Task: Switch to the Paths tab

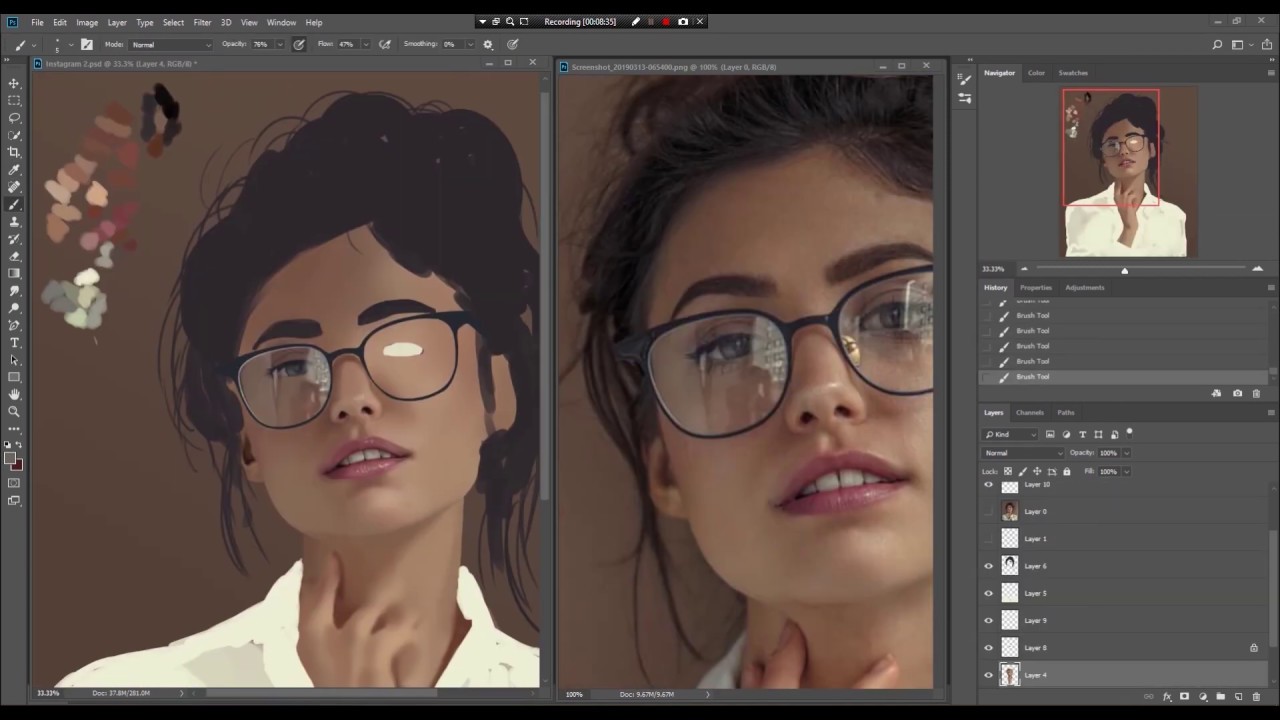Action: [1066, 412]
